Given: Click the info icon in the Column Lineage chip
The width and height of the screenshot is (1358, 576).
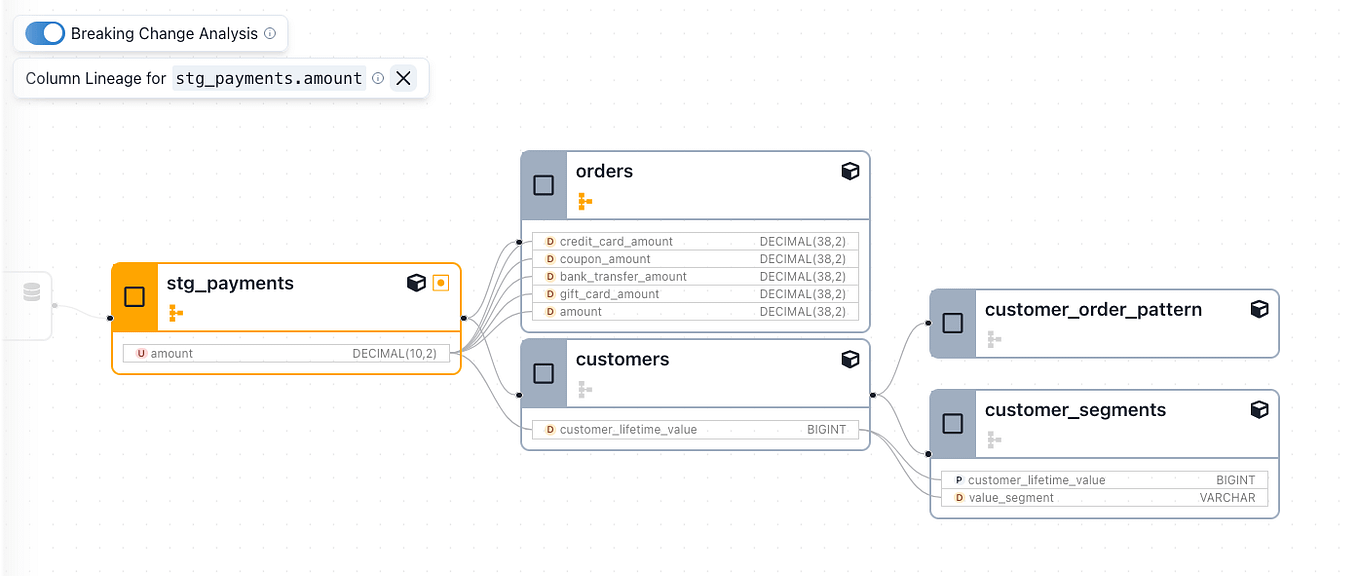Looking at the screenshot, I should coord(377,78).
